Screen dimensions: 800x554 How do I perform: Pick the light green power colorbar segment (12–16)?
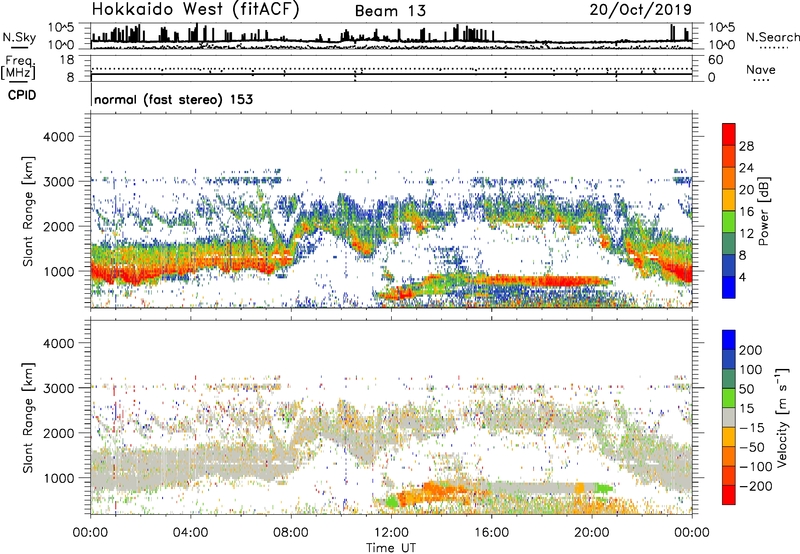(729, 222)
